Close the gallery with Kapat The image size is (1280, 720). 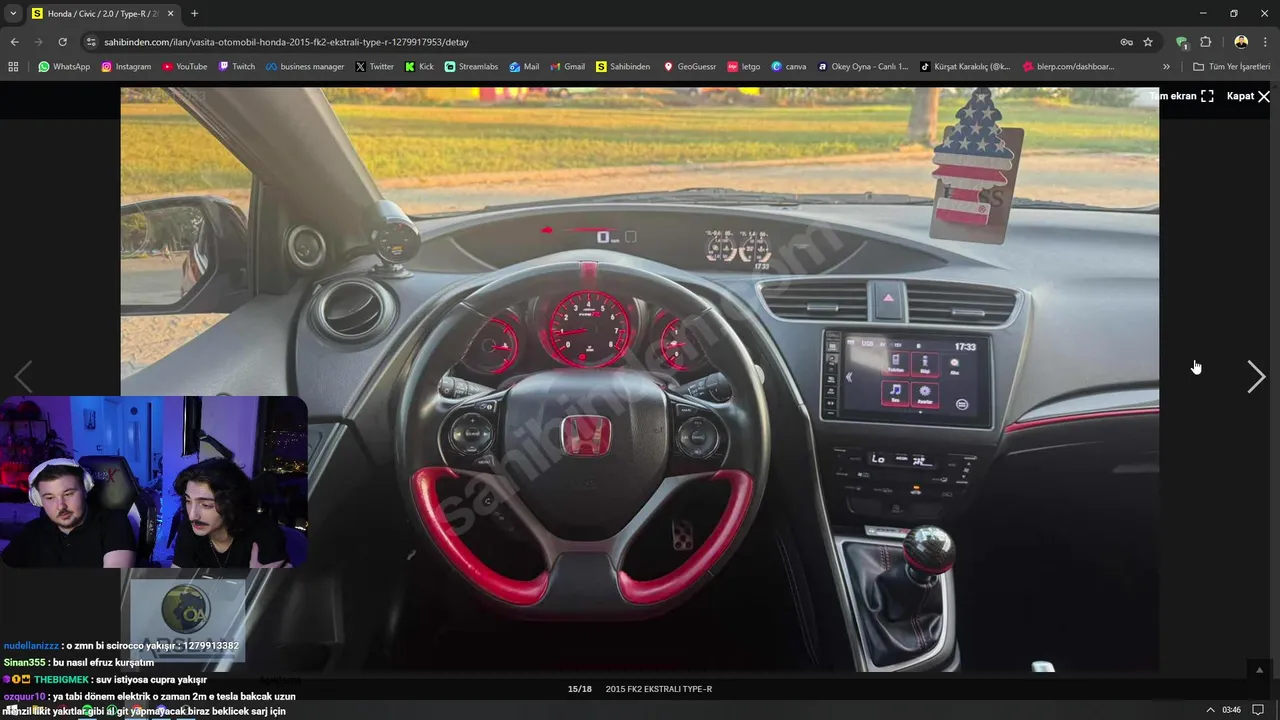pos(1248,96)
